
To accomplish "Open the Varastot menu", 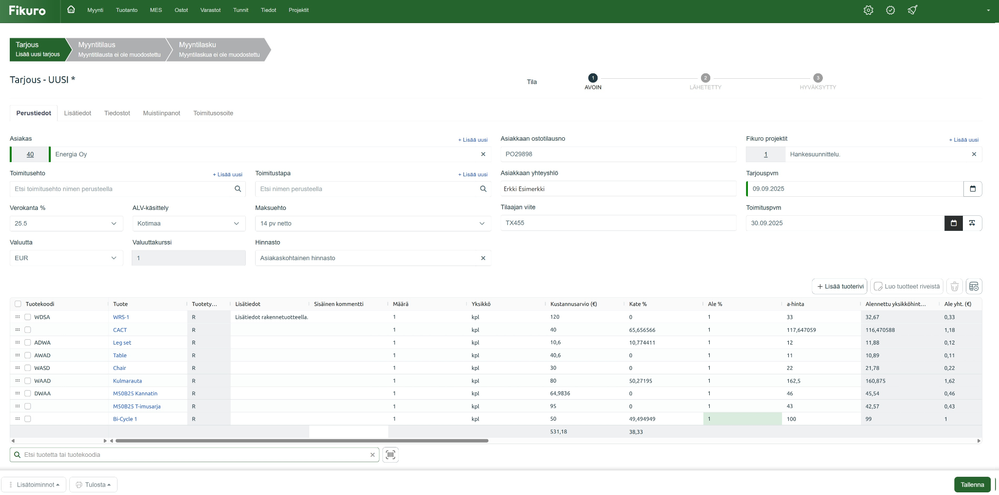I will pos(210,10).
